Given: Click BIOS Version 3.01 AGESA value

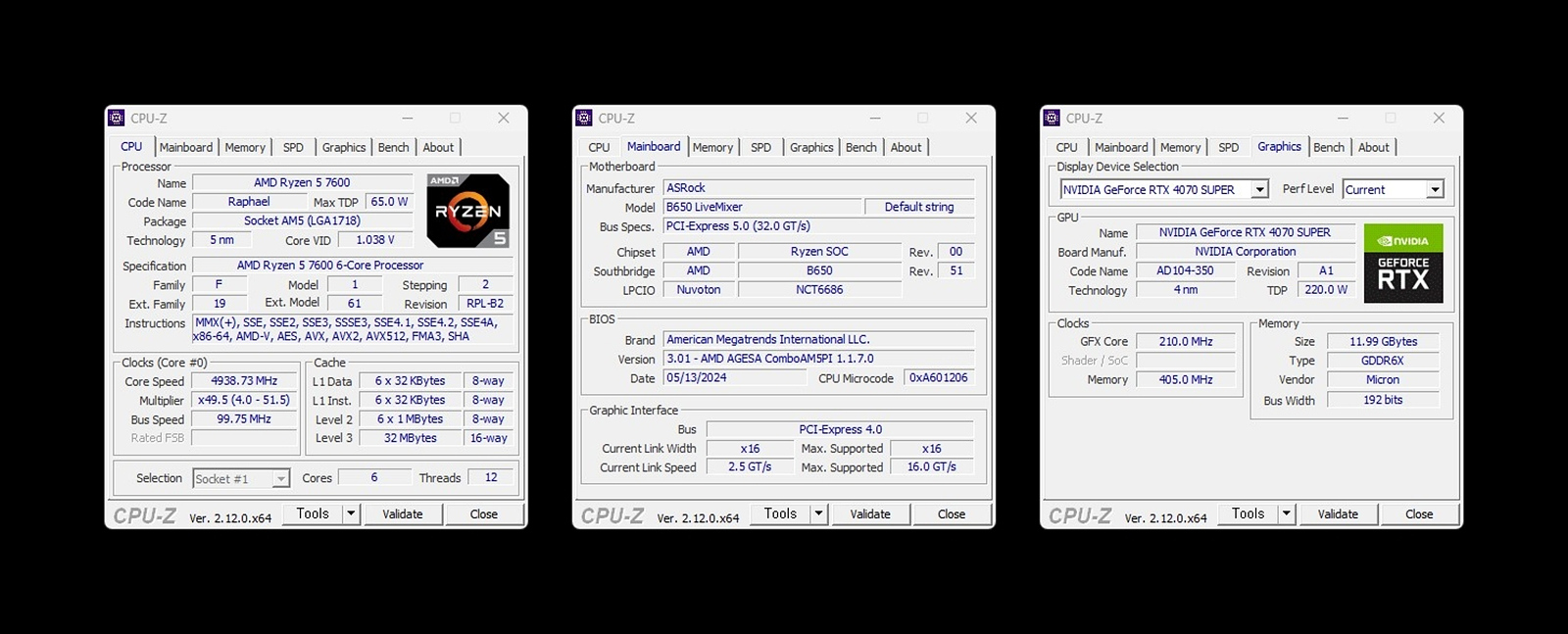Looking at the screenshot, I should click(819, 359).
